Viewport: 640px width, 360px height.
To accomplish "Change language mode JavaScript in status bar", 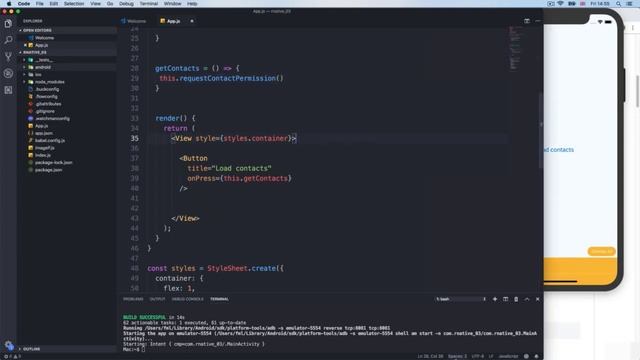I will [508, 356].
